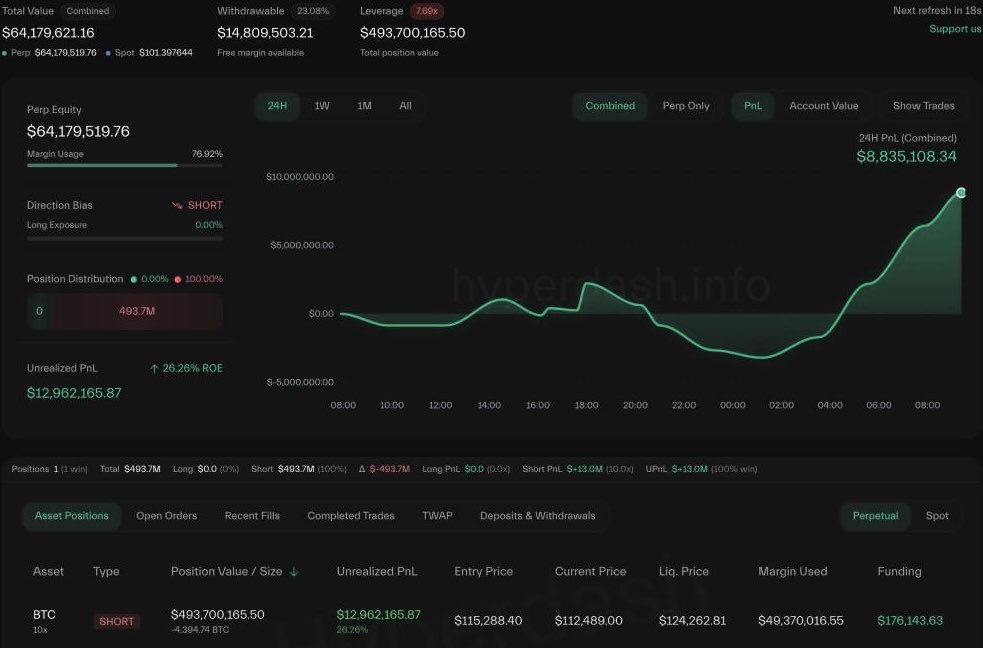Switch positions view to Spot
The height and width of the screenshot is (648, 983).
tap(937, 516)
